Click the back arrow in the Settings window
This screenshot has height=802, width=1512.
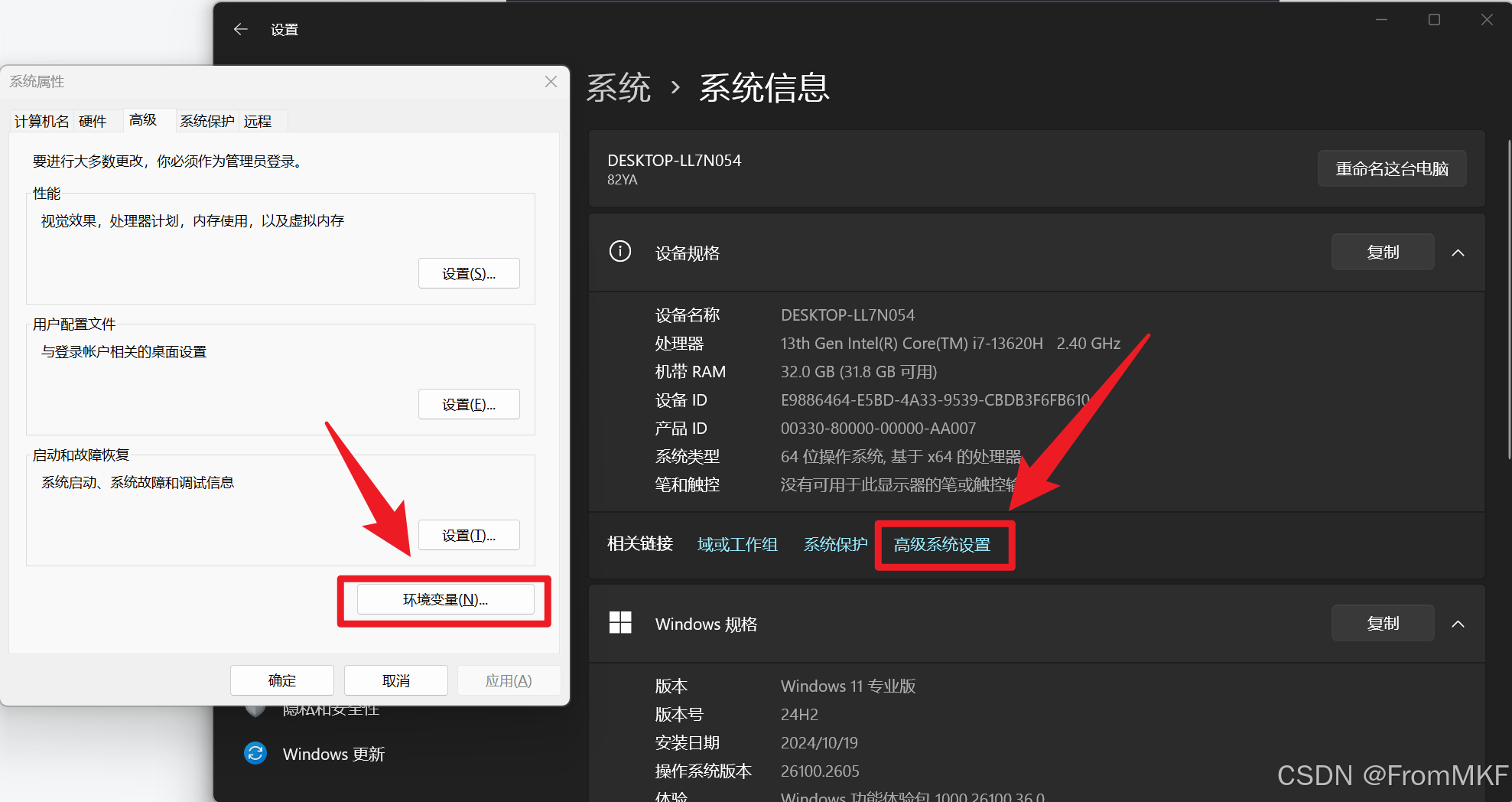[240, 29]
